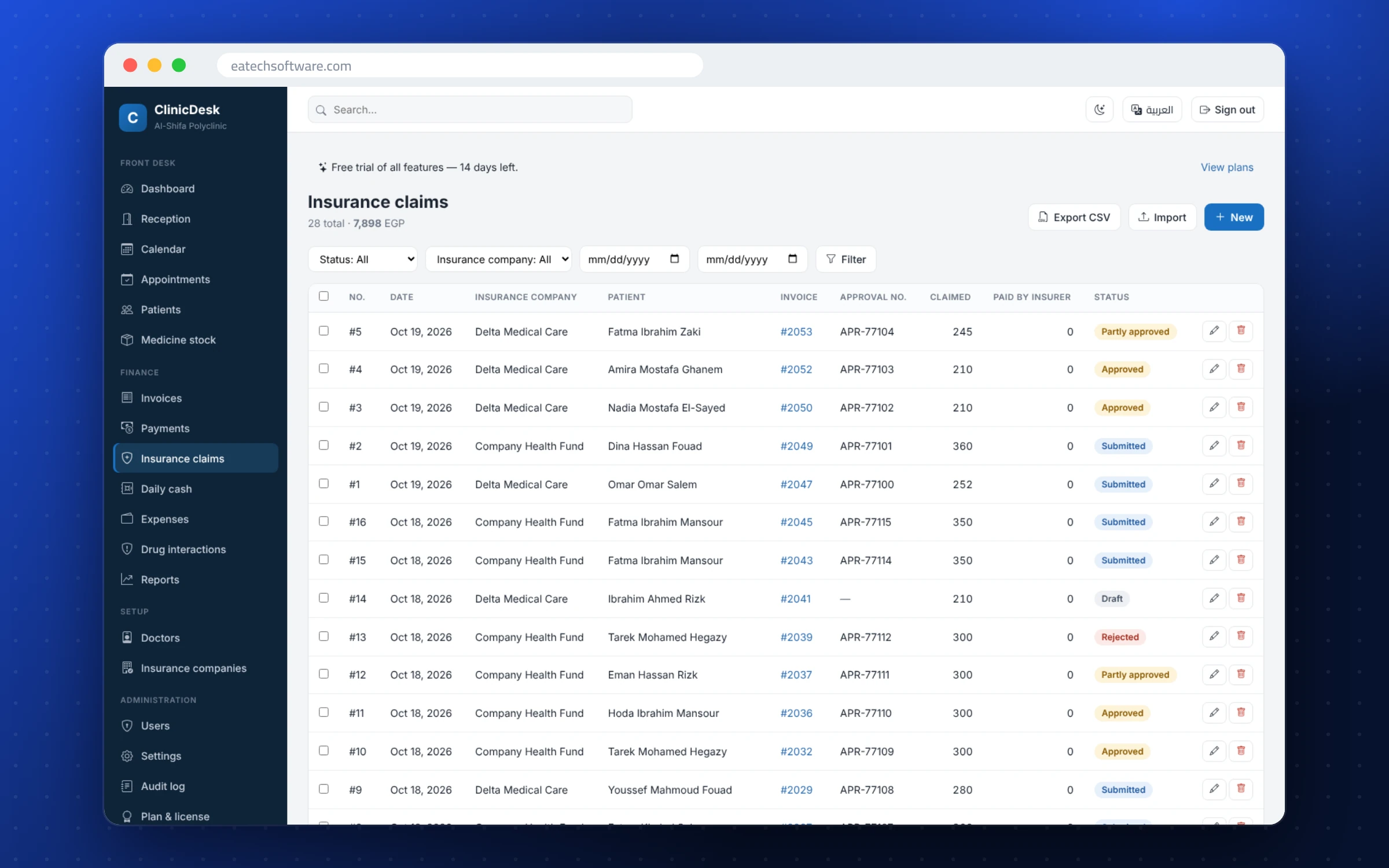Check the box for claim #5
The width and height of the screenshot is (1389, 868).
[x=324, y=330]
